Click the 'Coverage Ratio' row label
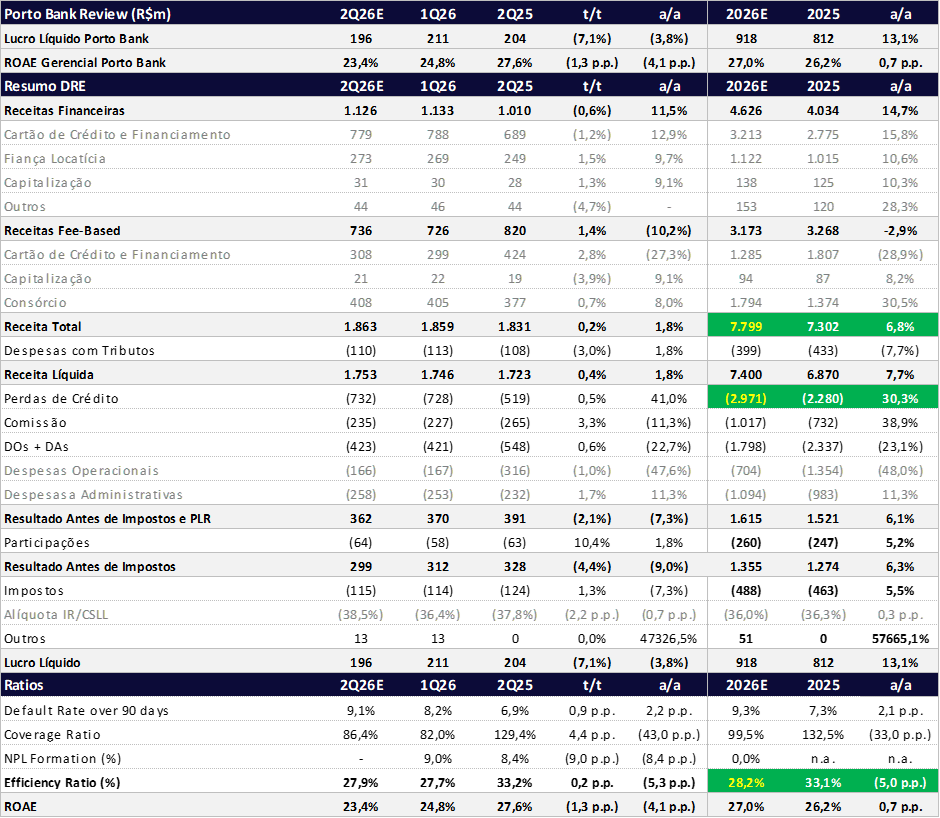 pyautogui.click(x=52, y=734)
